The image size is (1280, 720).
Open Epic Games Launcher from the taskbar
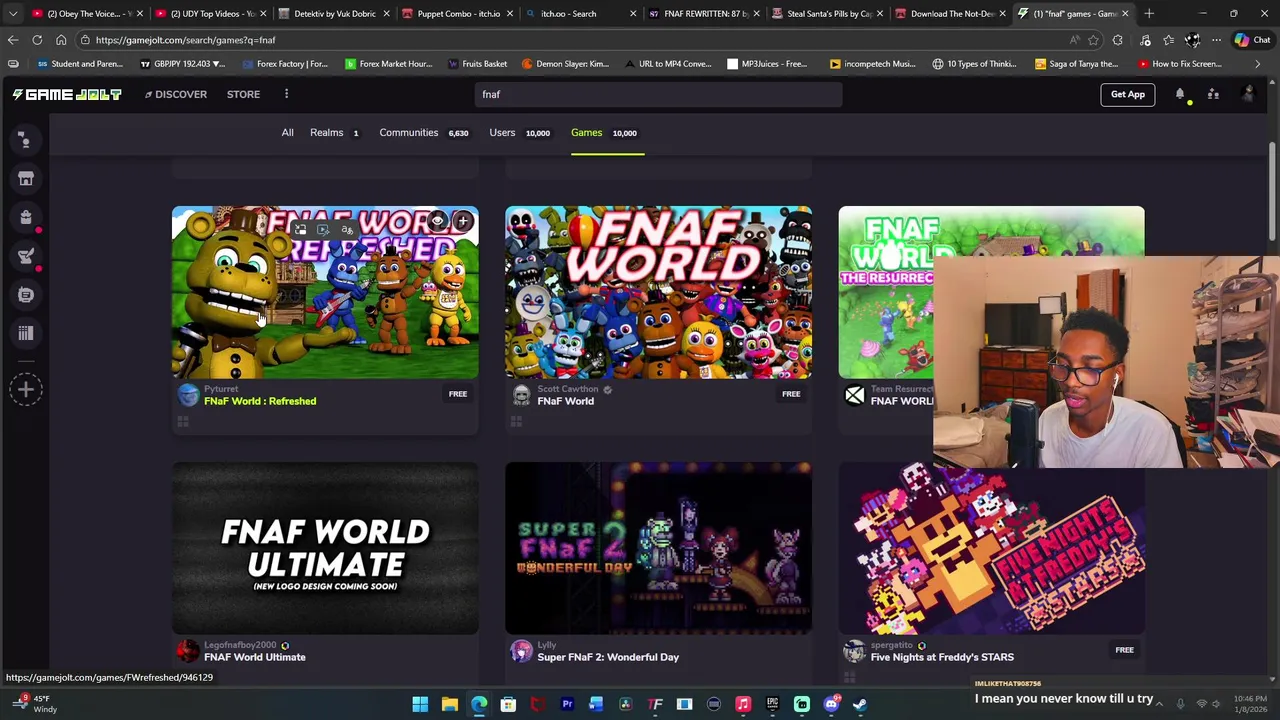coord(772,705)
